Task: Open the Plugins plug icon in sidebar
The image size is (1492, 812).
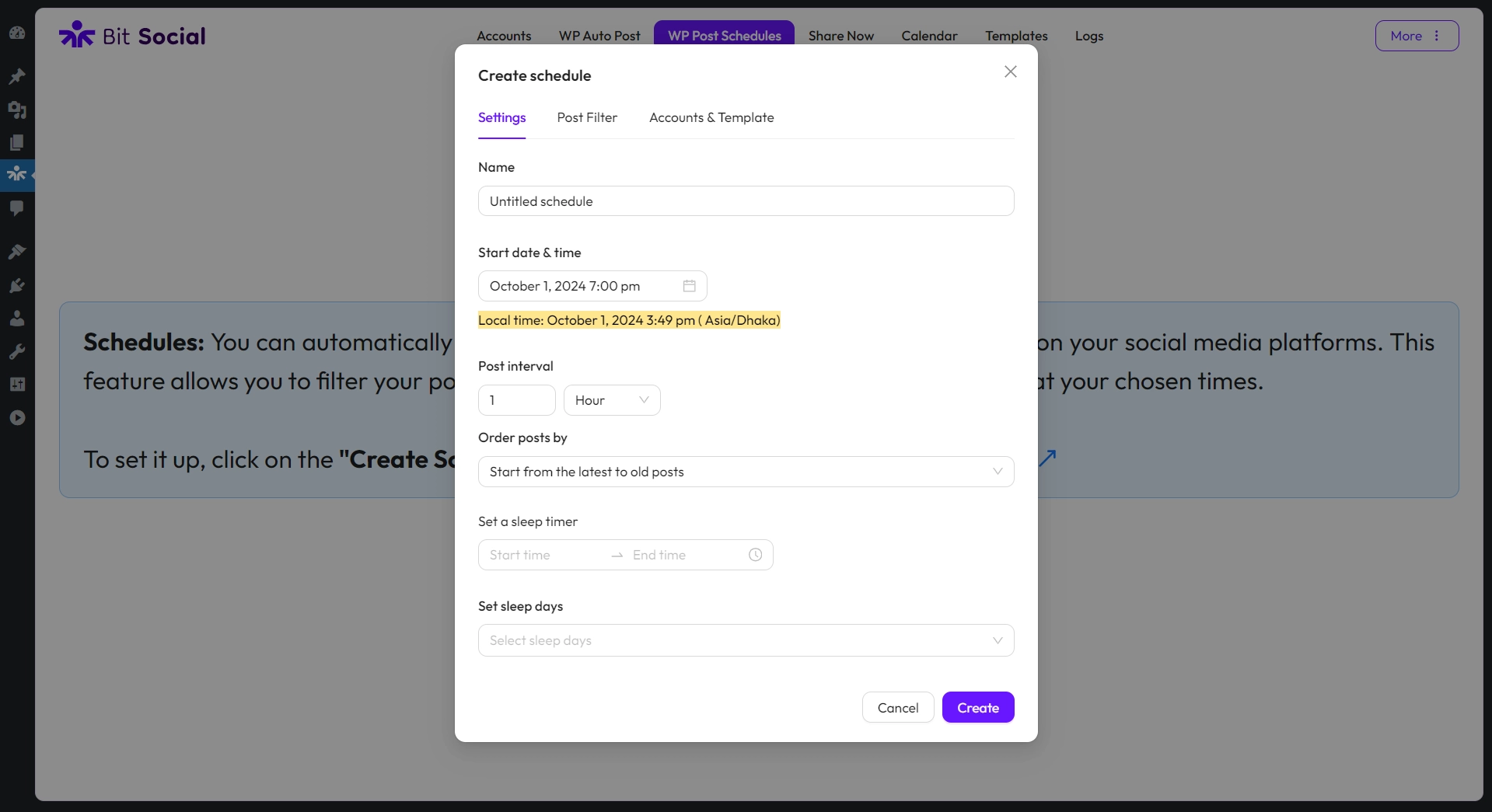Action: pos(17,286)
